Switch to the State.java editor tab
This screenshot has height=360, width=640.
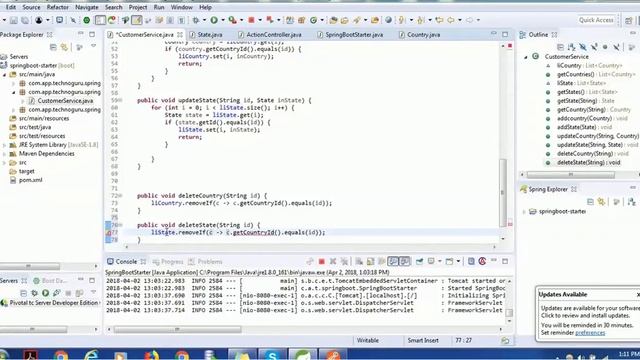210,35
